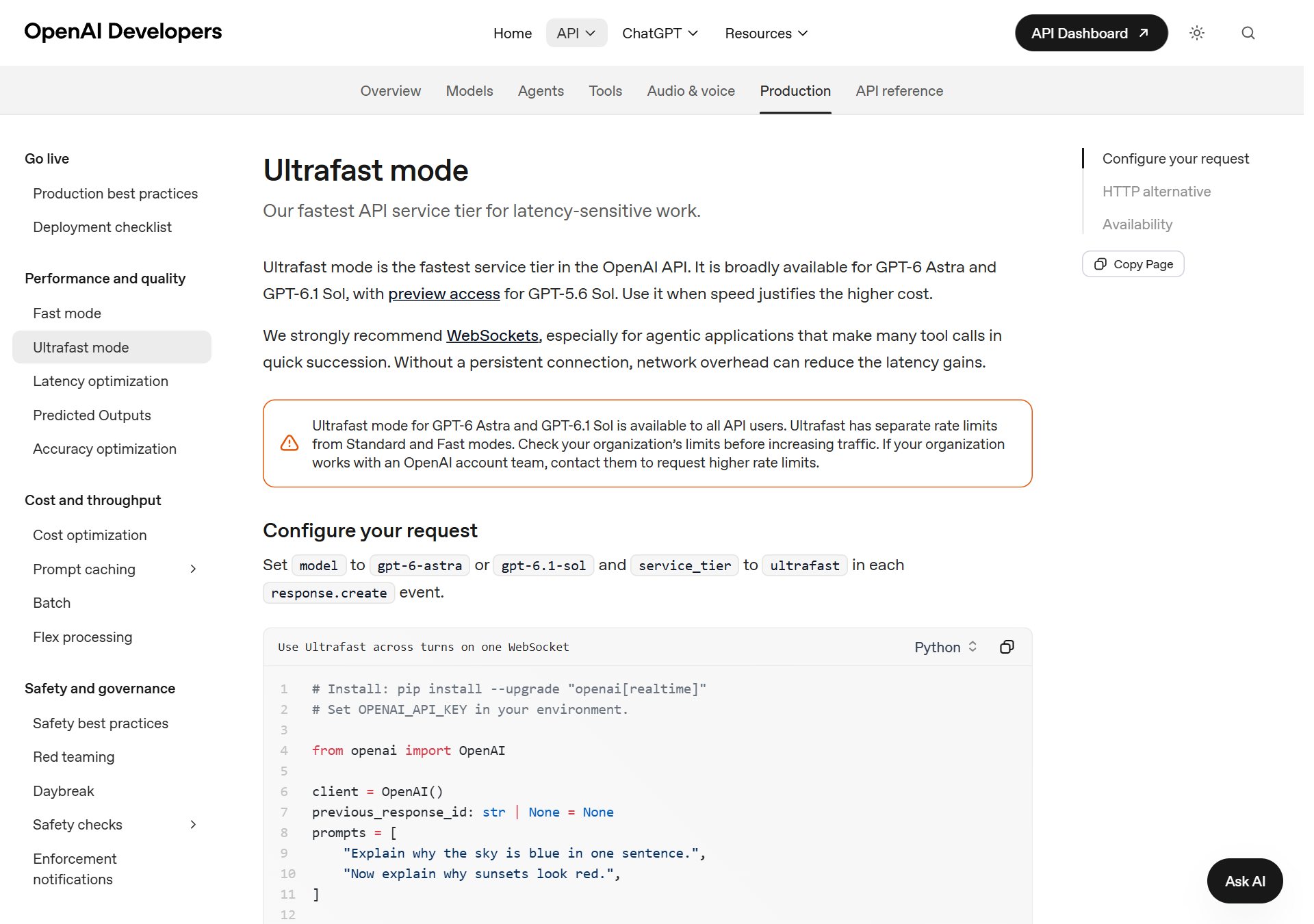Viewport: 1314px width, 924px height.
Task: Open search with the magnifier icon
Action: click(1248, 33)
